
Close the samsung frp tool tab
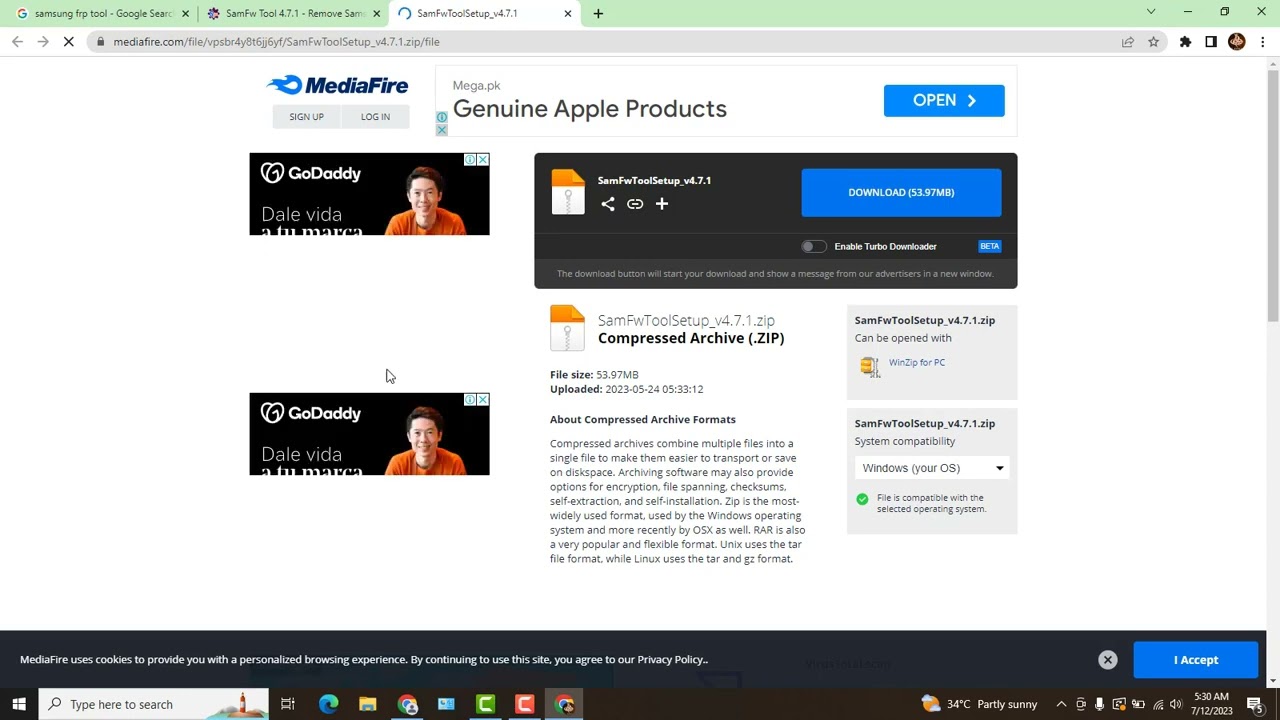[x=185, y=14]
